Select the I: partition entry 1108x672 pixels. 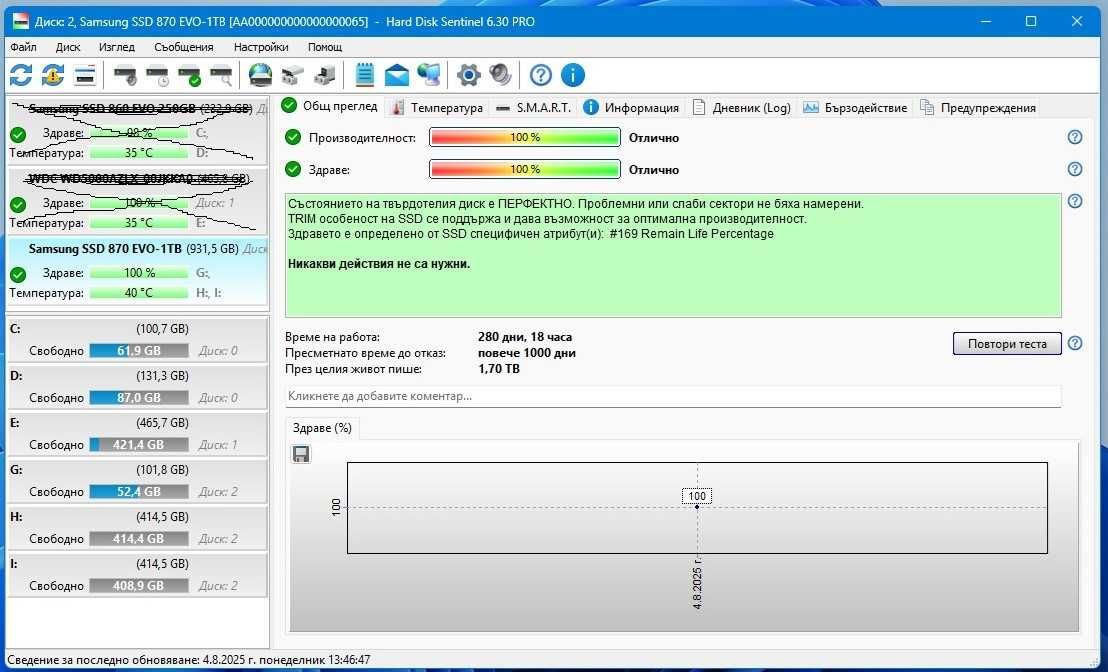tap(138, 574)
